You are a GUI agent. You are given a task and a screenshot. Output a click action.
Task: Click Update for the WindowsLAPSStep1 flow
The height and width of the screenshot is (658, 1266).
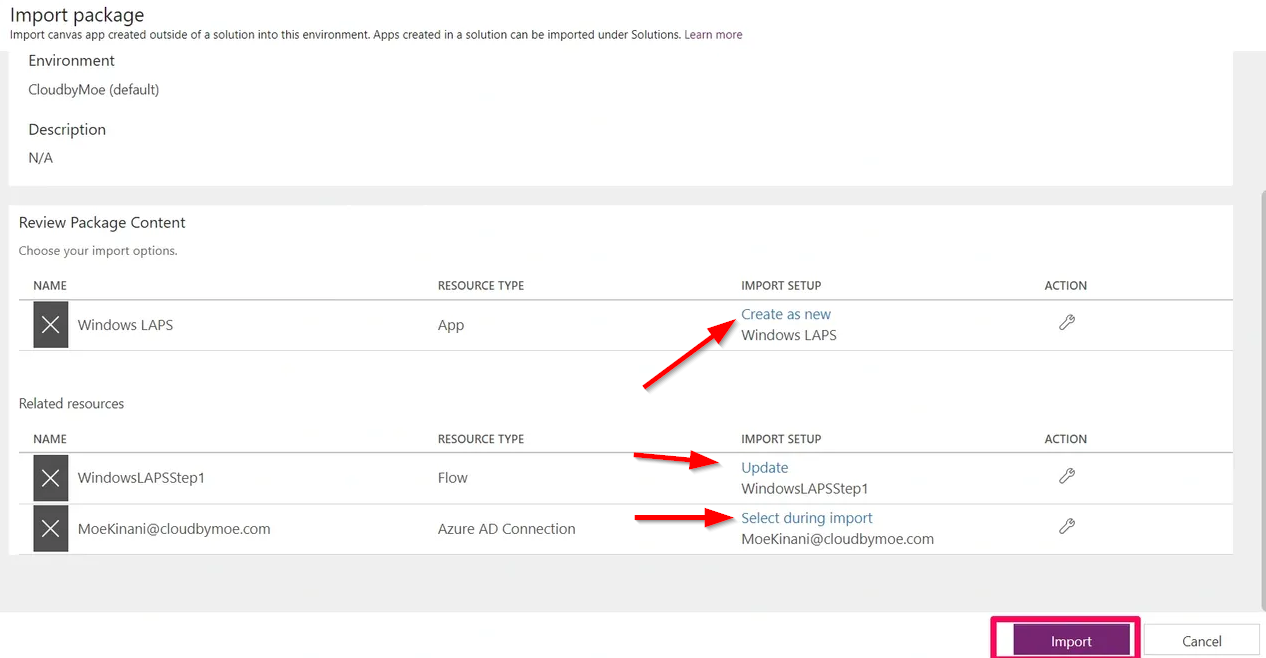click(x=765, y=467)
